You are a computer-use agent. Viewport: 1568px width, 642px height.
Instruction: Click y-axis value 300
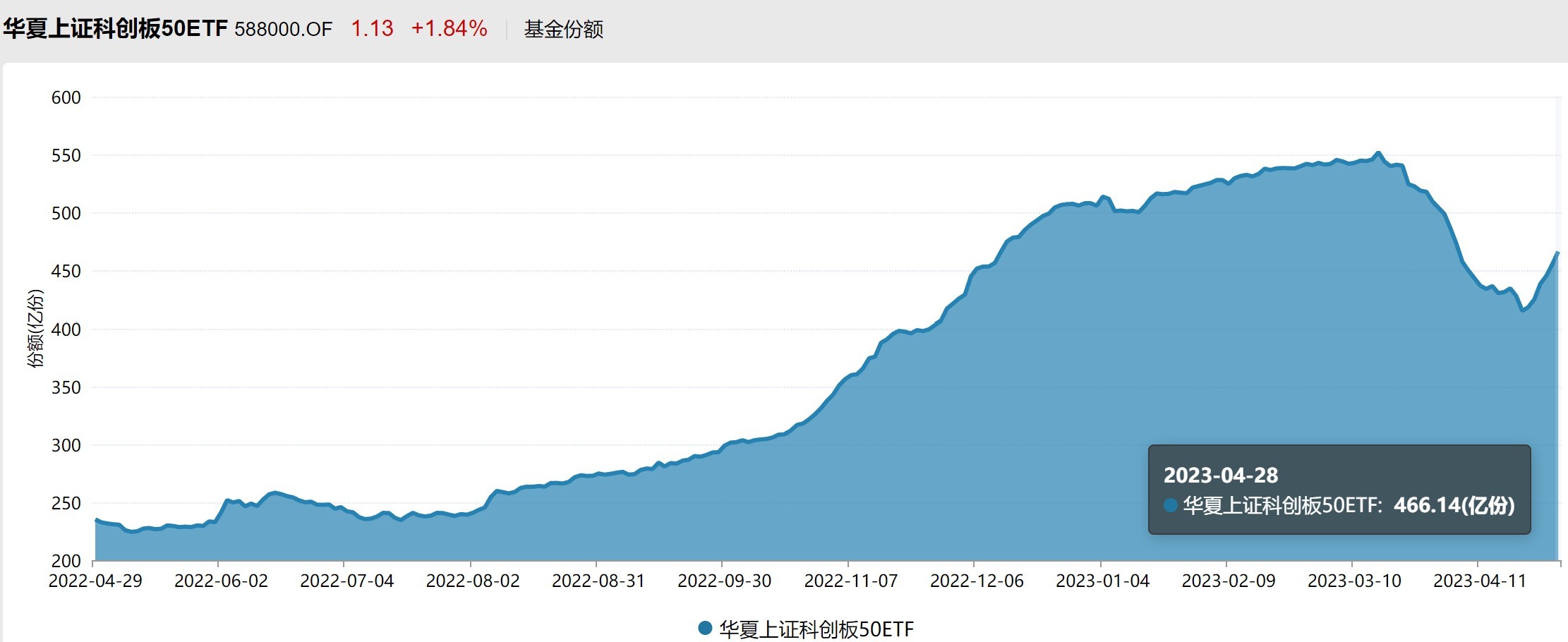point(66,445)
